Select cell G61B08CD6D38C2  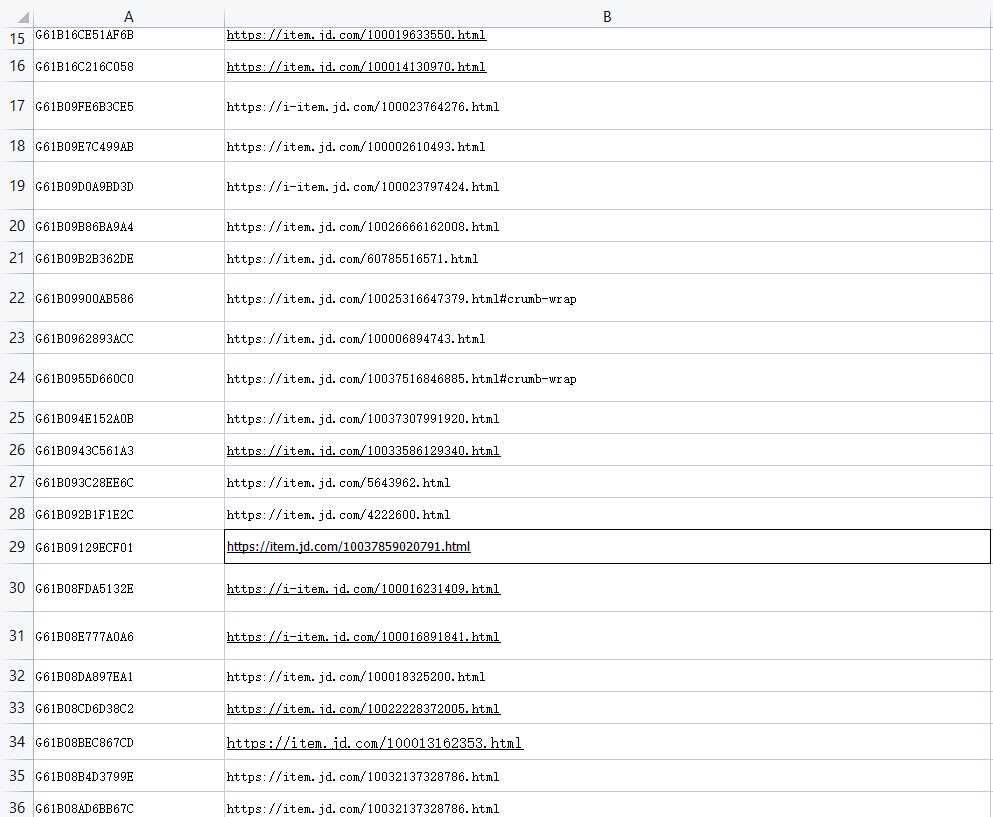click(129, 708)
